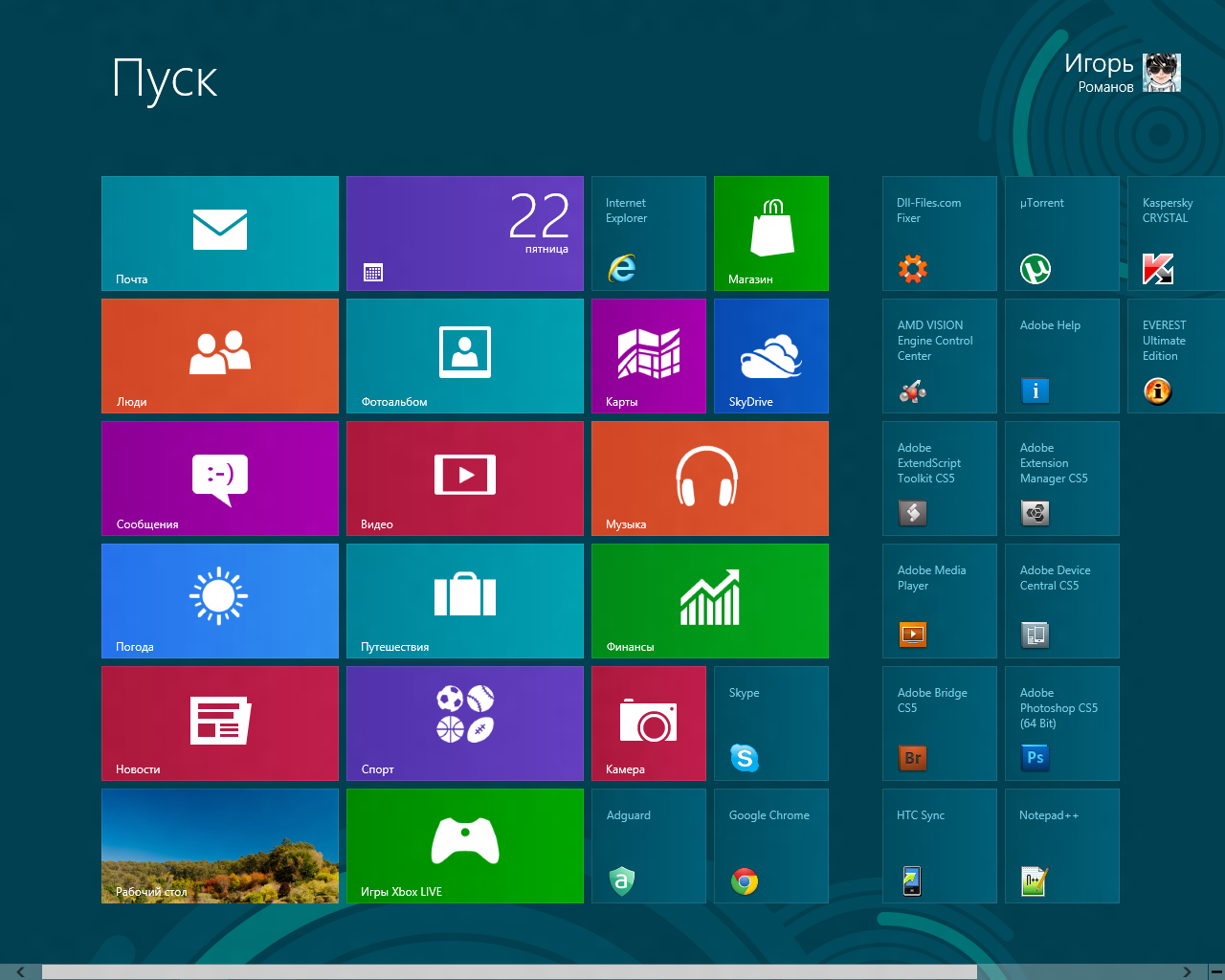Viewport: 1225px width, 980px height.
Task: Open Adguard shield tile
Action: pyautogui.click(x=649, y=846)
